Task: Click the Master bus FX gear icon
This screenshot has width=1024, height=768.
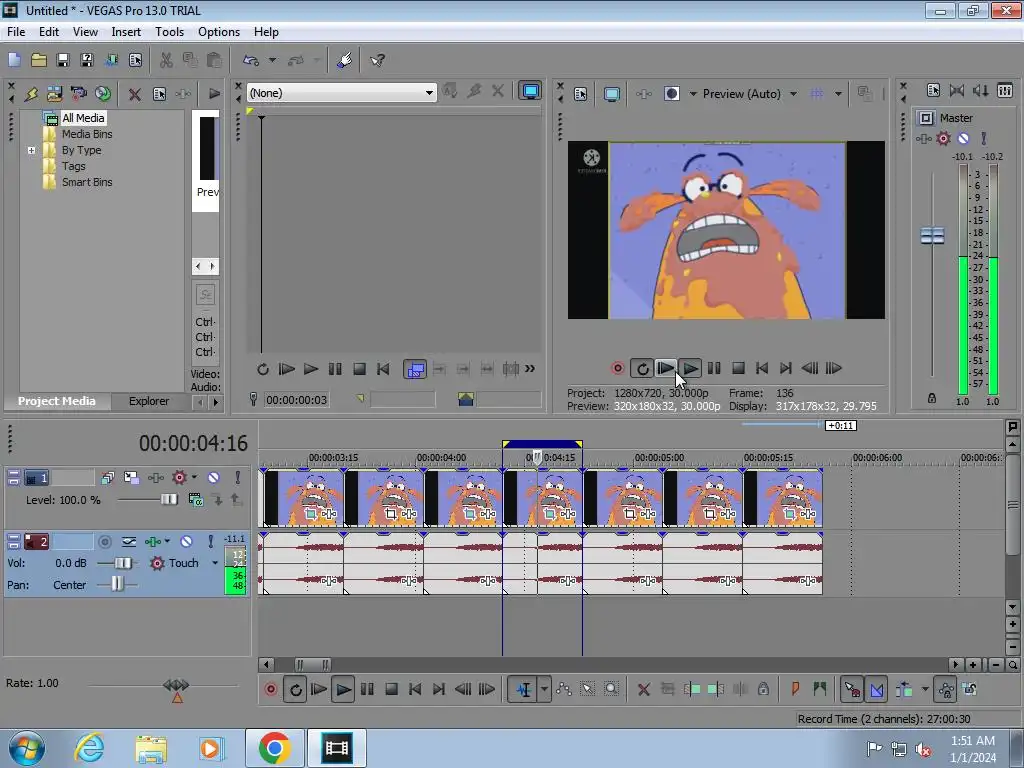Action: 943,138
